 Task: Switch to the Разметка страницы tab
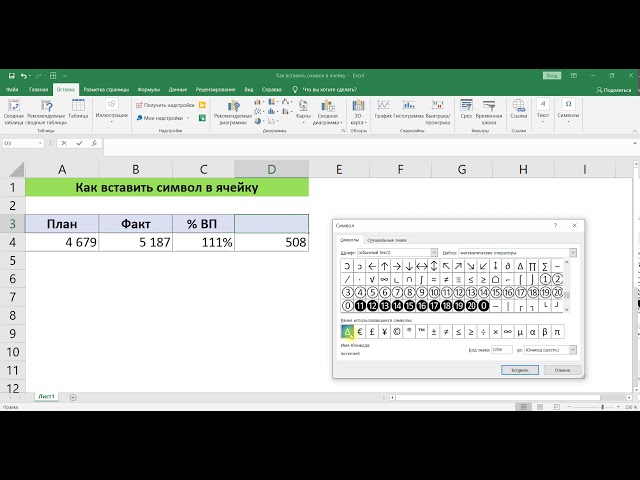(x=106, y=89)
